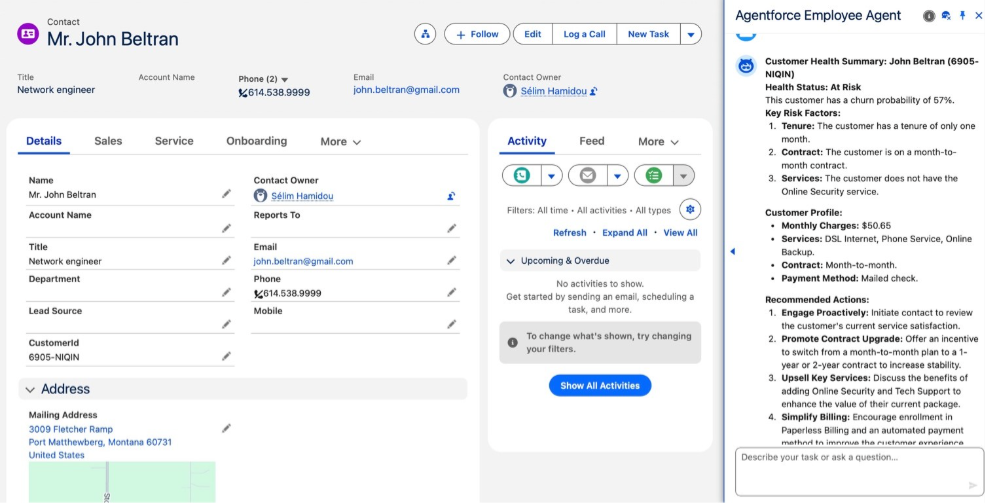Edit the Email field pencil icon
This screenshot has height=504, width=985.
coord(451,260)
